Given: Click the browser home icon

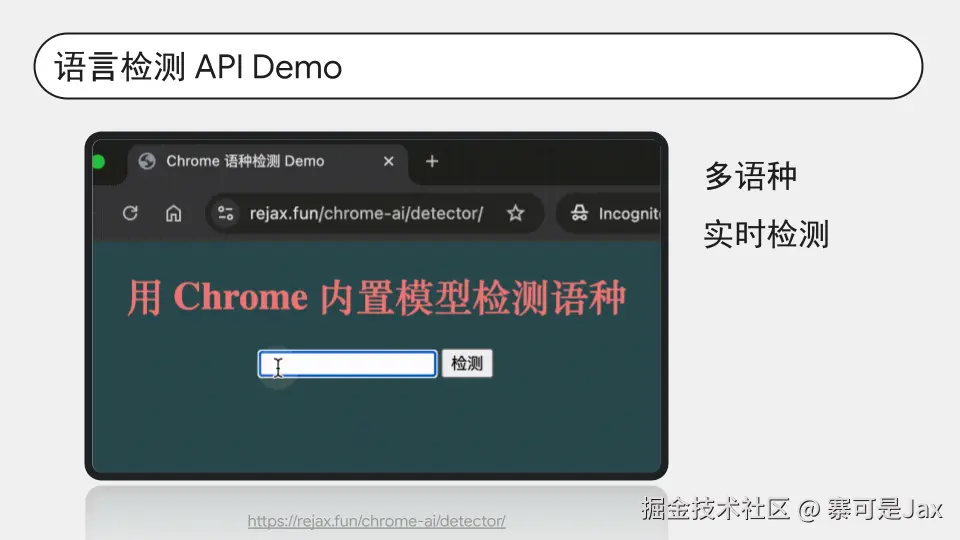Looking at the screenshot, I should 173,213.
